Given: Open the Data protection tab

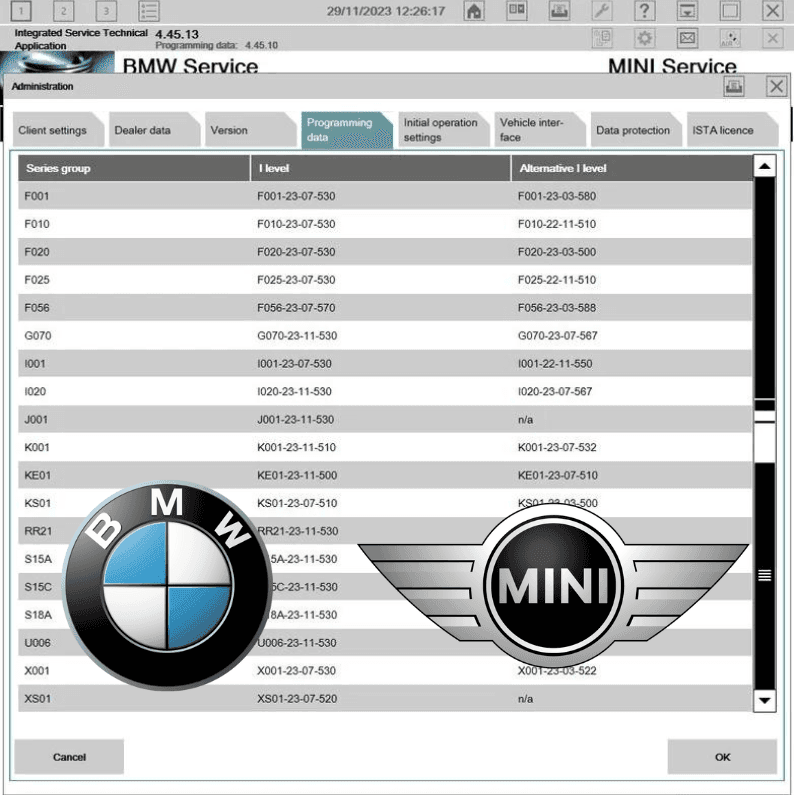Looking at the screenshot, I should pos(636,130).
